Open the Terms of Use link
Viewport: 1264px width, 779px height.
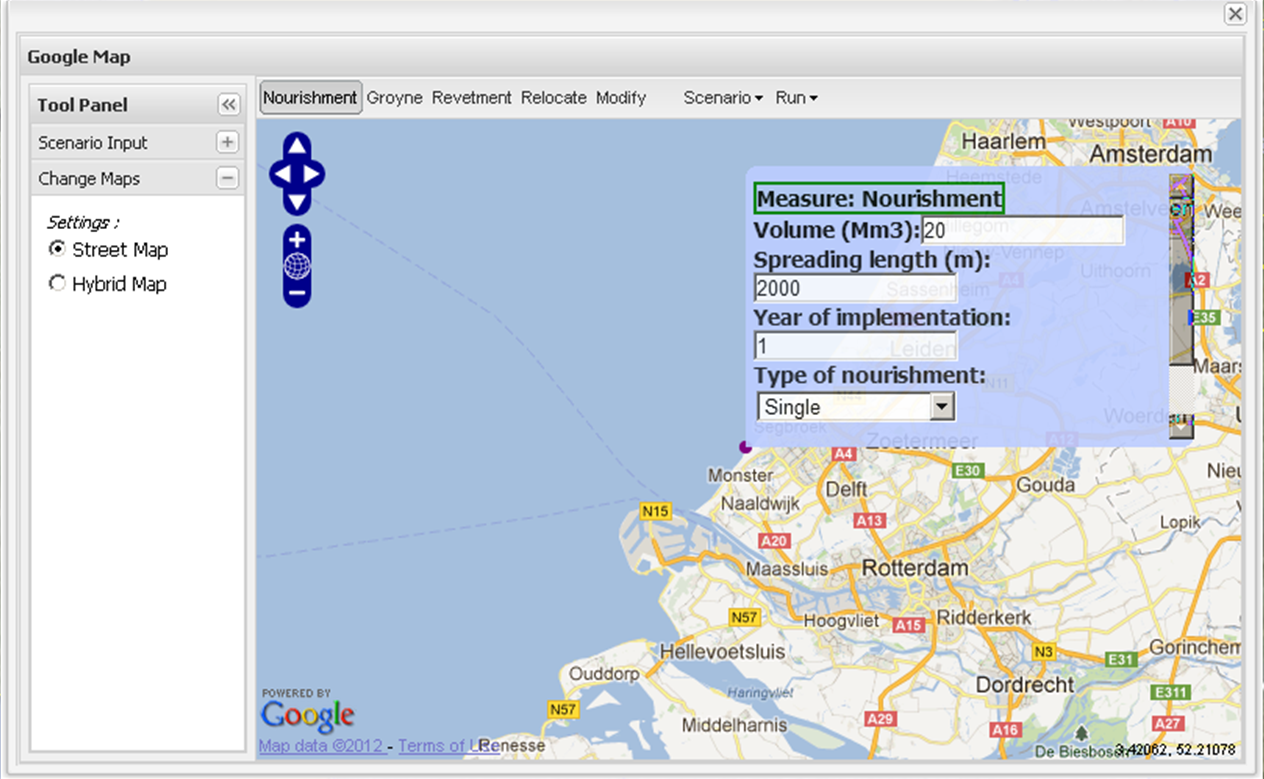pyautogui.click(x=448, y=745)
